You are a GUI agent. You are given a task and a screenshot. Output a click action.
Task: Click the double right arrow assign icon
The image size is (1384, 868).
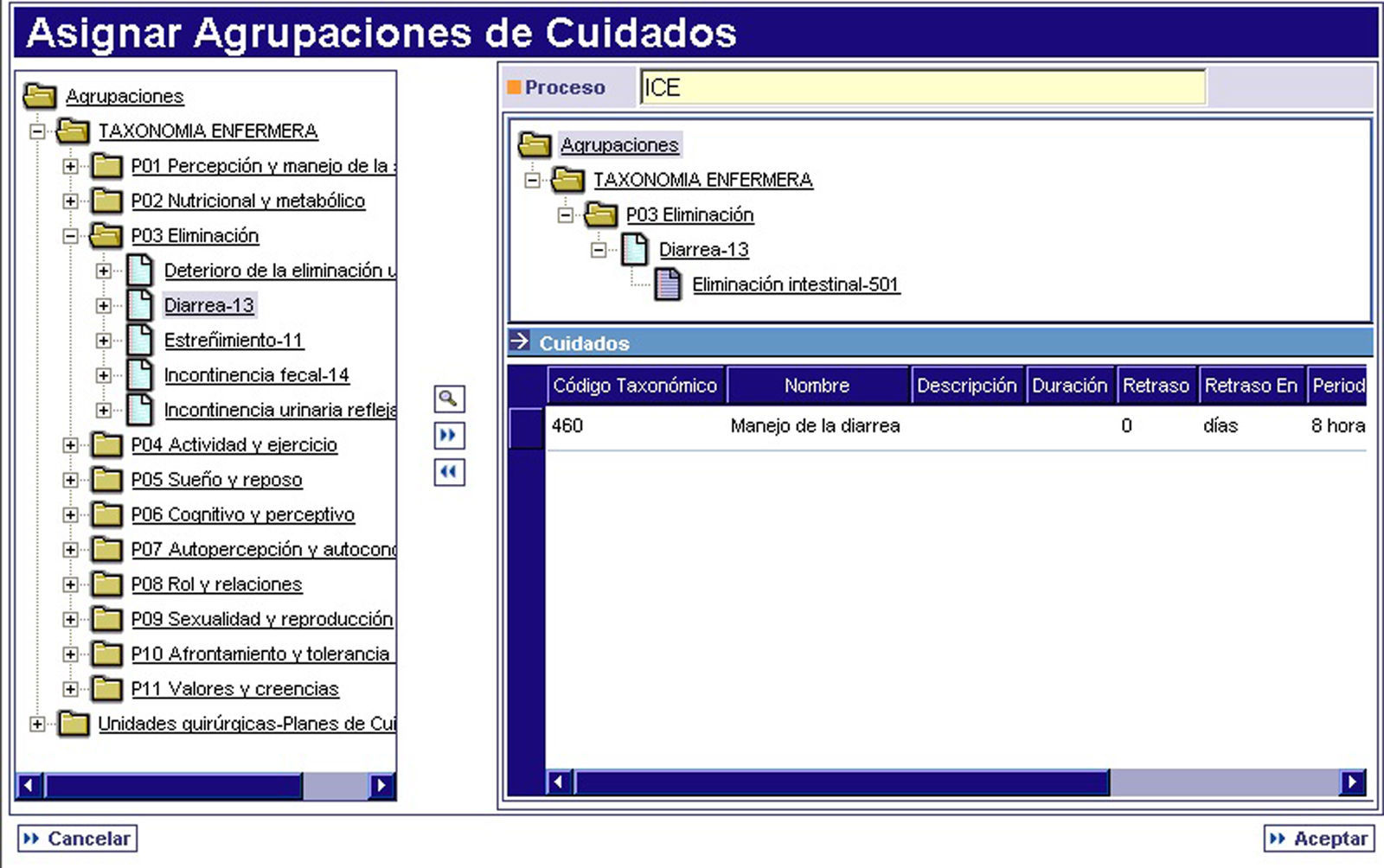pos(448,435)
